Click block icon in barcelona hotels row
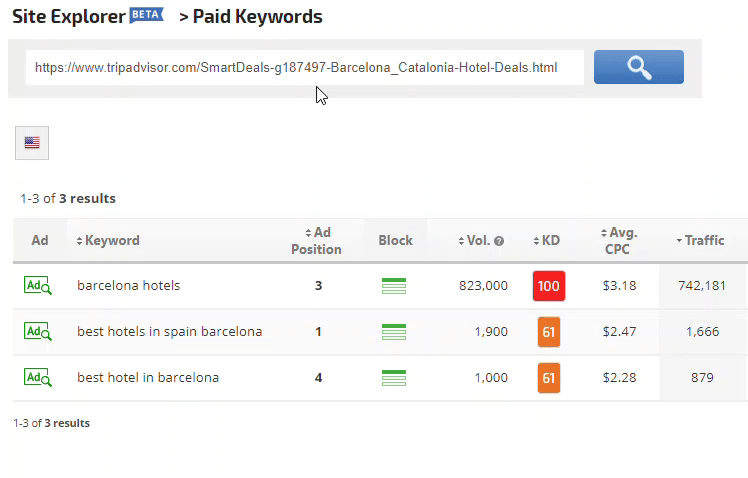The height and width of the screenshot is (478, 748). [x=394, y=286]
